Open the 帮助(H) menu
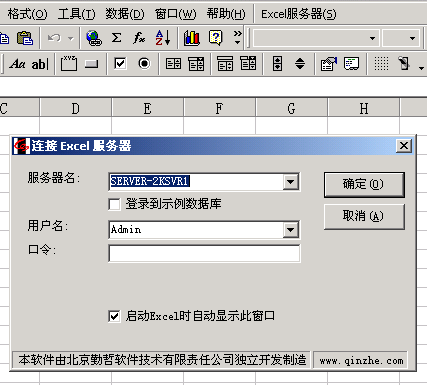Screen dimensions: 427x385 coord(226,14)
